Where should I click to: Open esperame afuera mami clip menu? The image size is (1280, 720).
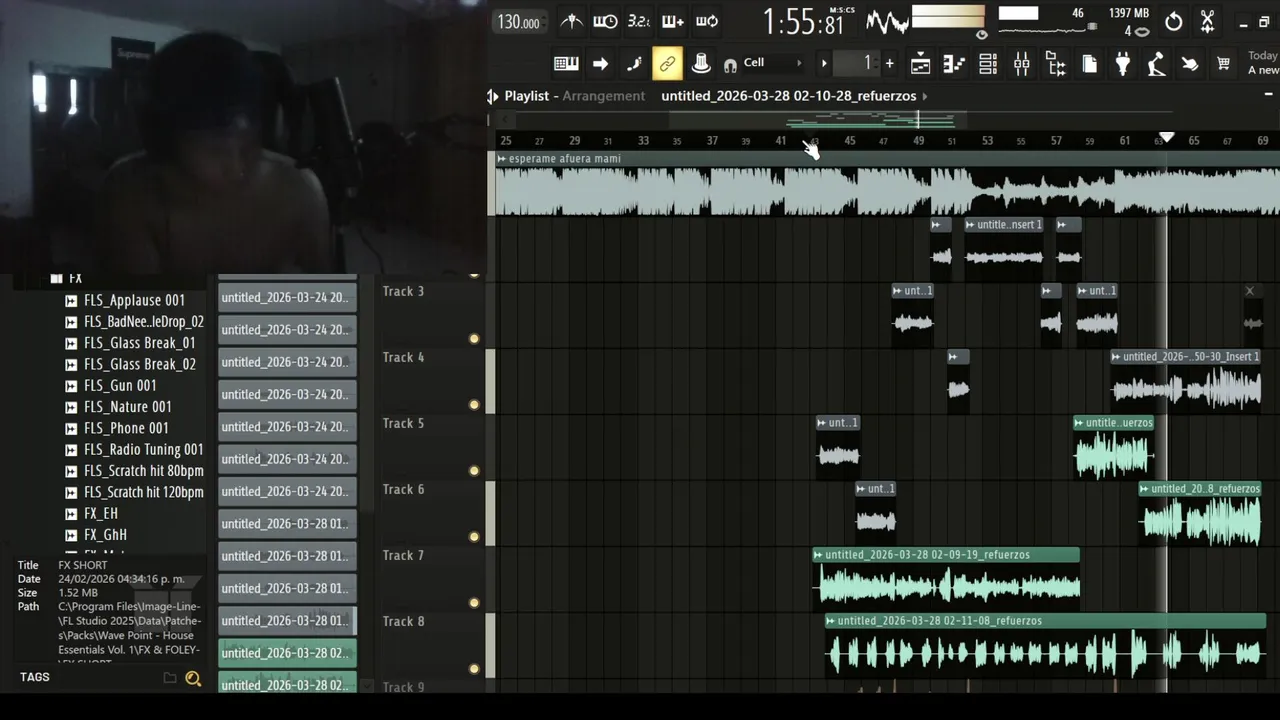pyautogui.click(x=502, y=159)
